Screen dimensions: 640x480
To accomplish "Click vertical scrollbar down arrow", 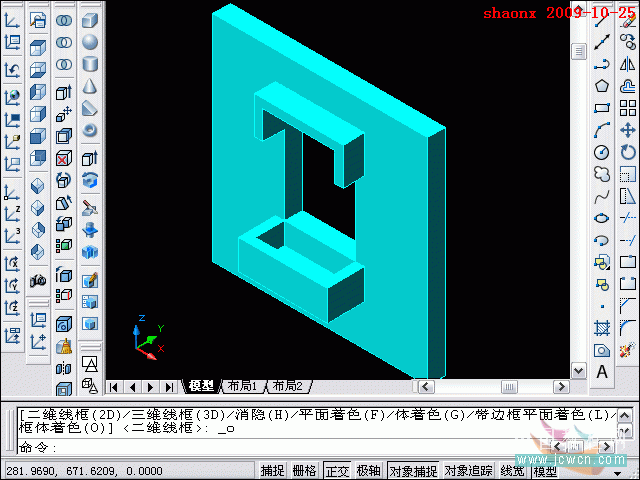I will (x=579, y=371).
